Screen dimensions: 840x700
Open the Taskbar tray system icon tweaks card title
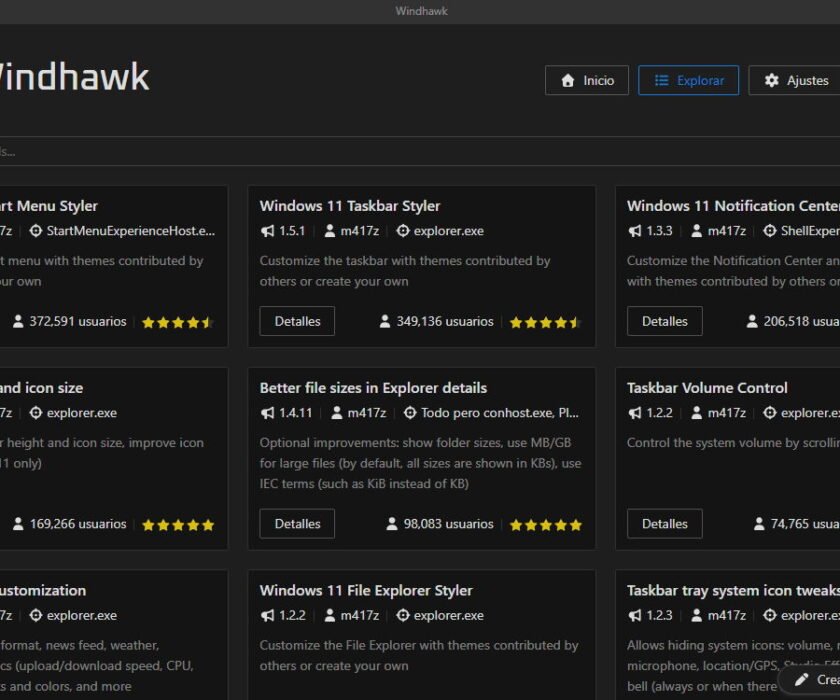click(732, 590)
